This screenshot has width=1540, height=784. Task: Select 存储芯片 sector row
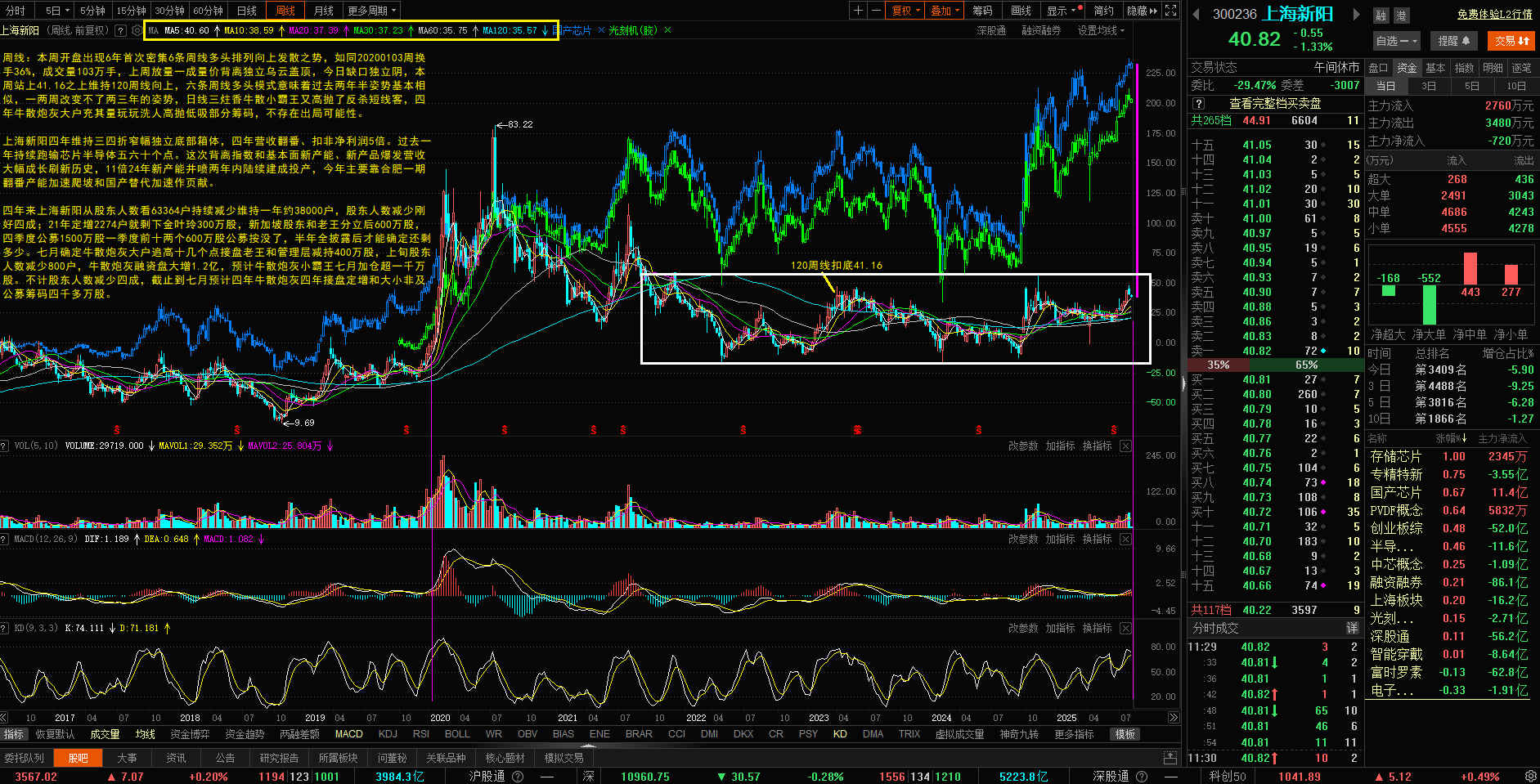pyautogui.click(x=1450, y=456)
